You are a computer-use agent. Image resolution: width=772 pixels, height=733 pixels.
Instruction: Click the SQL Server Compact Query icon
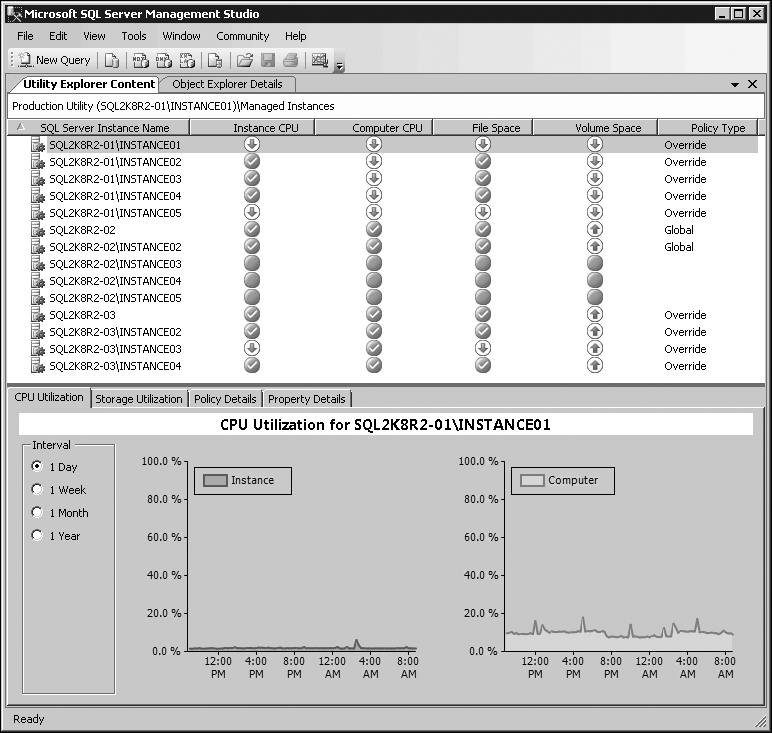tap(215, 61)
